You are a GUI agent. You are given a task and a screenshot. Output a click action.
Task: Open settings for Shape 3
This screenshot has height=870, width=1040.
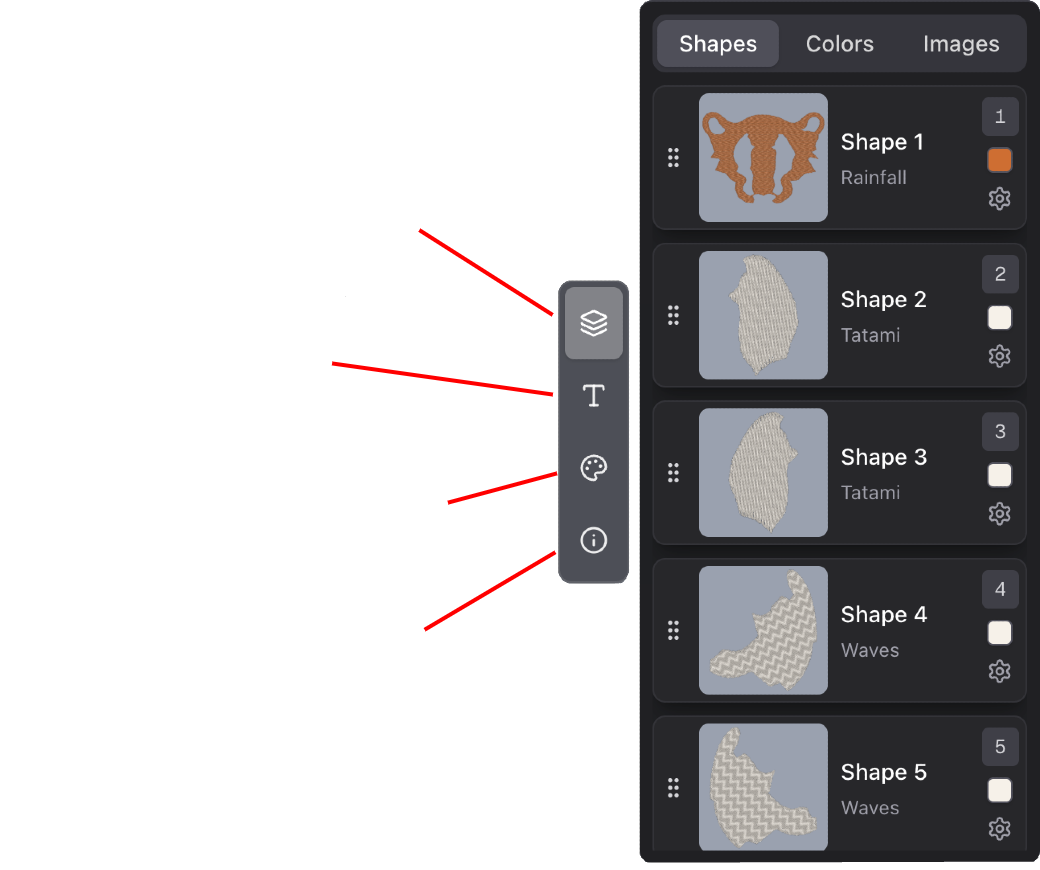(1000, 513)
